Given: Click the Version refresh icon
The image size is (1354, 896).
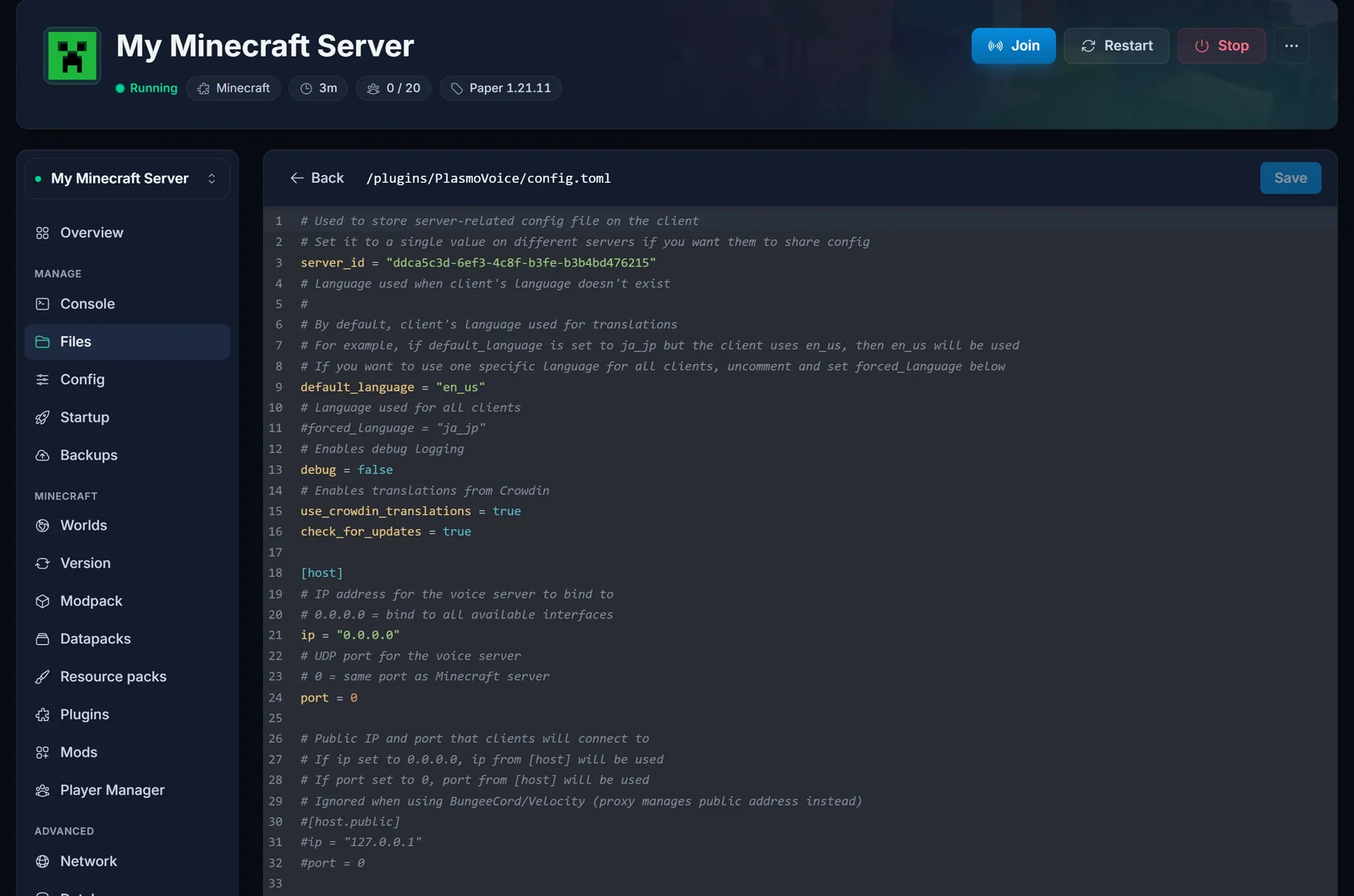Looking at the screenshot, I should tap(42, 563).
